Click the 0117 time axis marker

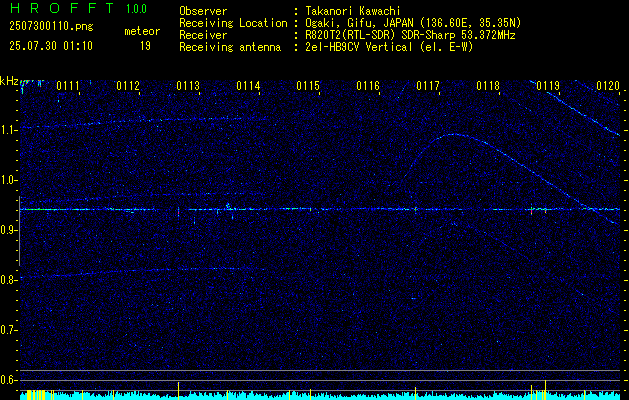pyautogui.click(x=428, y=86)
